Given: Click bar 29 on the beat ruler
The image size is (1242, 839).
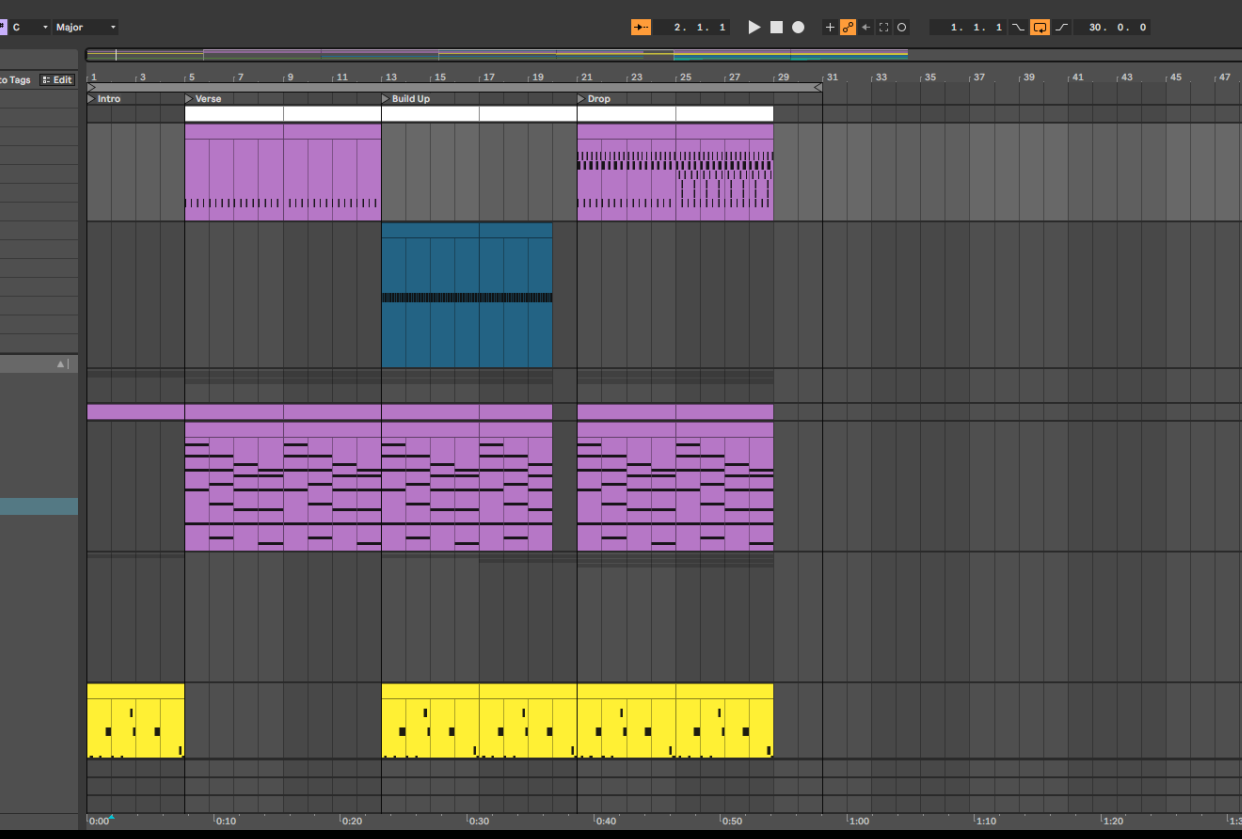Looking at the screenshot, I should point(783,77).
